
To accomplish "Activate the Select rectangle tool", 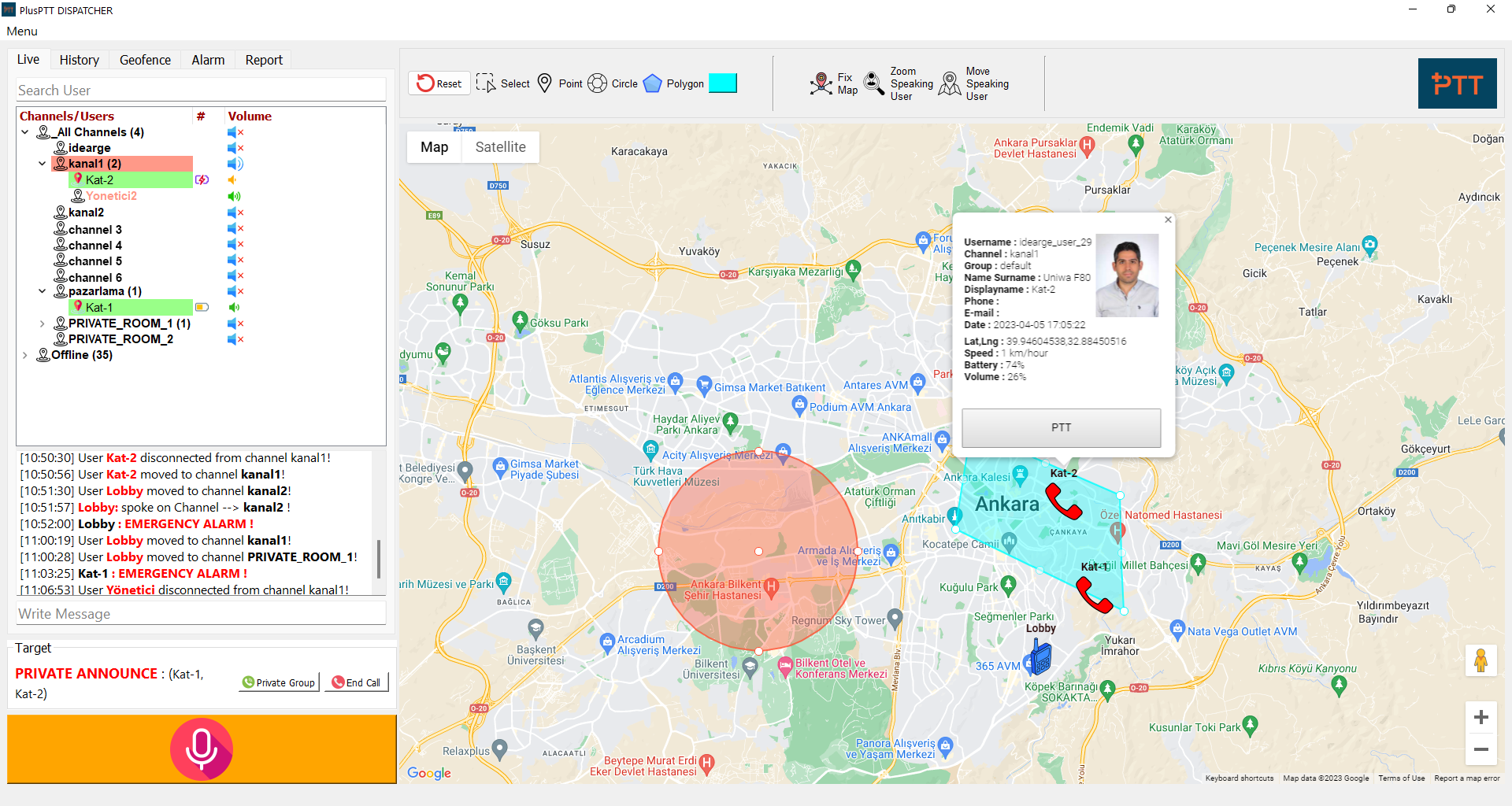I will 502,83.
